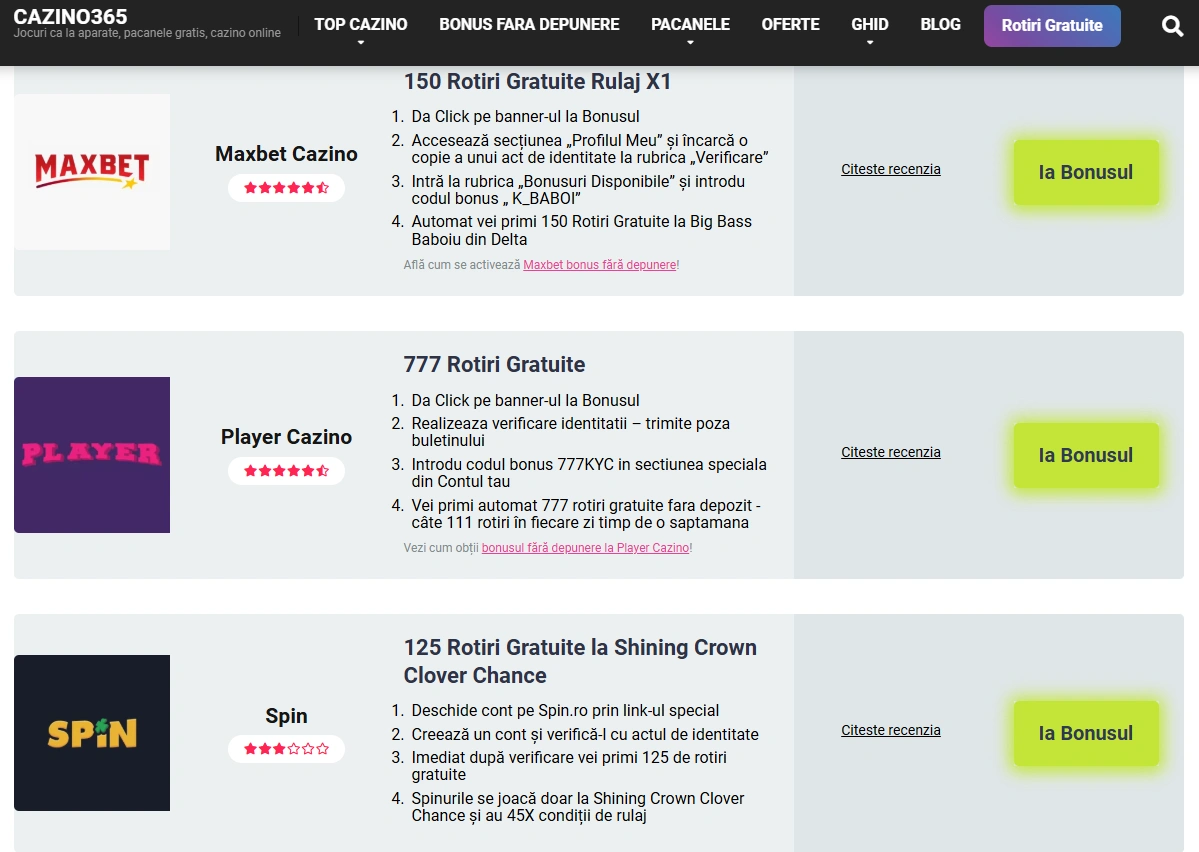
Task: Open Maxbet bonus fără depunere link
Action: click(600, 265)
